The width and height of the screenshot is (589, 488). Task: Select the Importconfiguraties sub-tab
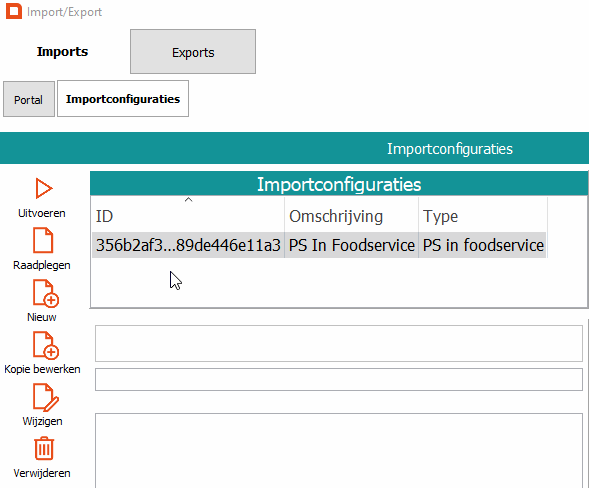tap(123, 99)
